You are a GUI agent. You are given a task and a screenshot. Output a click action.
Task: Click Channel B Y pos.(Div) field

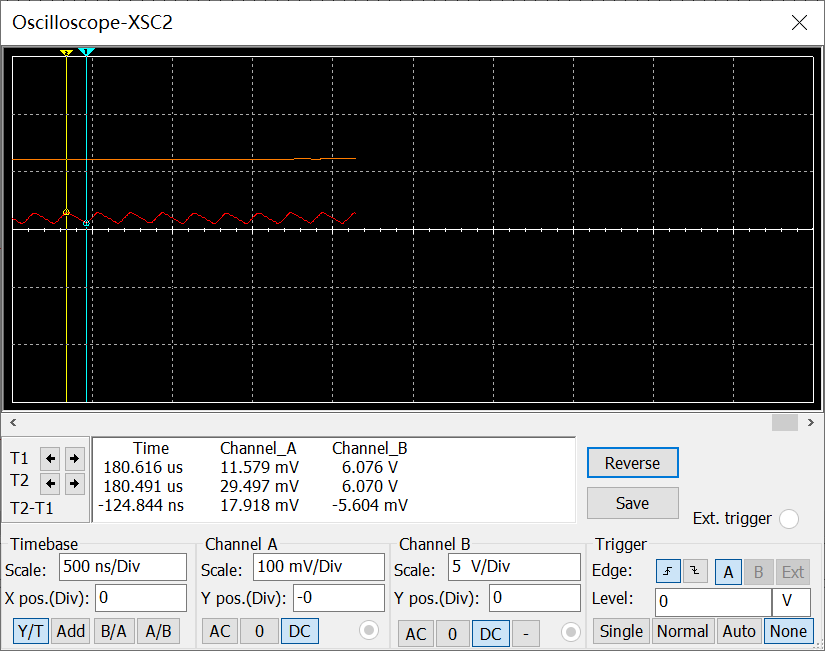[x=535, y=598]
